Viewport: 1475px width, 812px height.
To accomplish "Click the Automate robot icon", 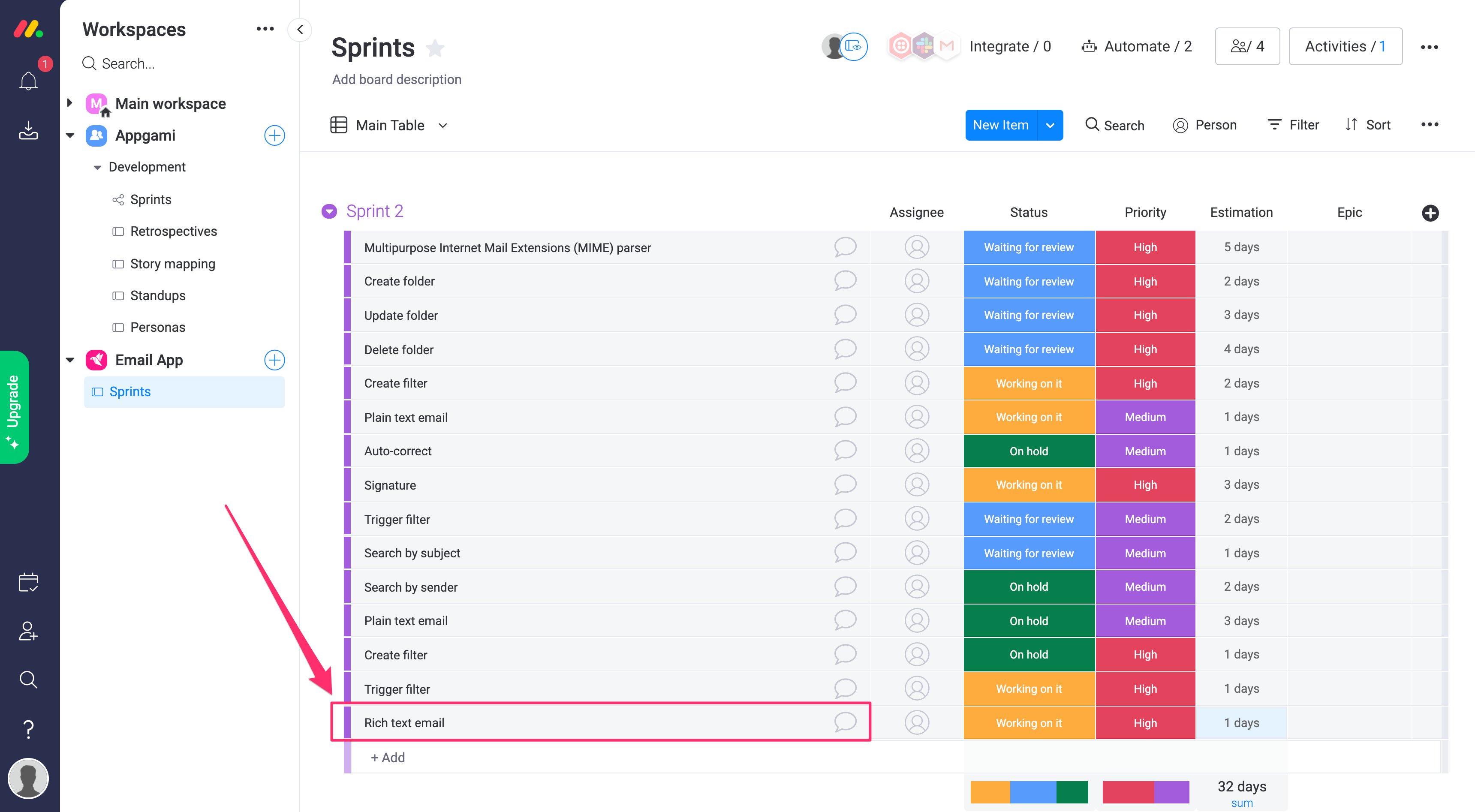I will tap(1089, 46).
